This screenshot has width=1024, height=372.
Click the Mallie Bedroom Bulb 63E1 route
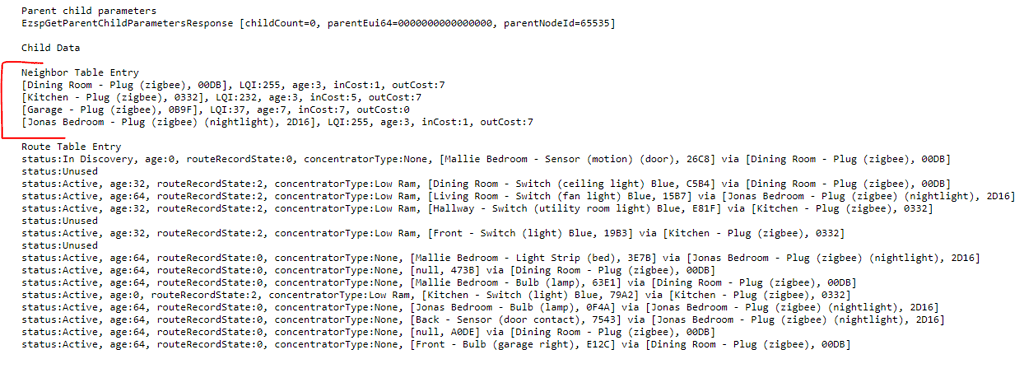pos(439,283)
